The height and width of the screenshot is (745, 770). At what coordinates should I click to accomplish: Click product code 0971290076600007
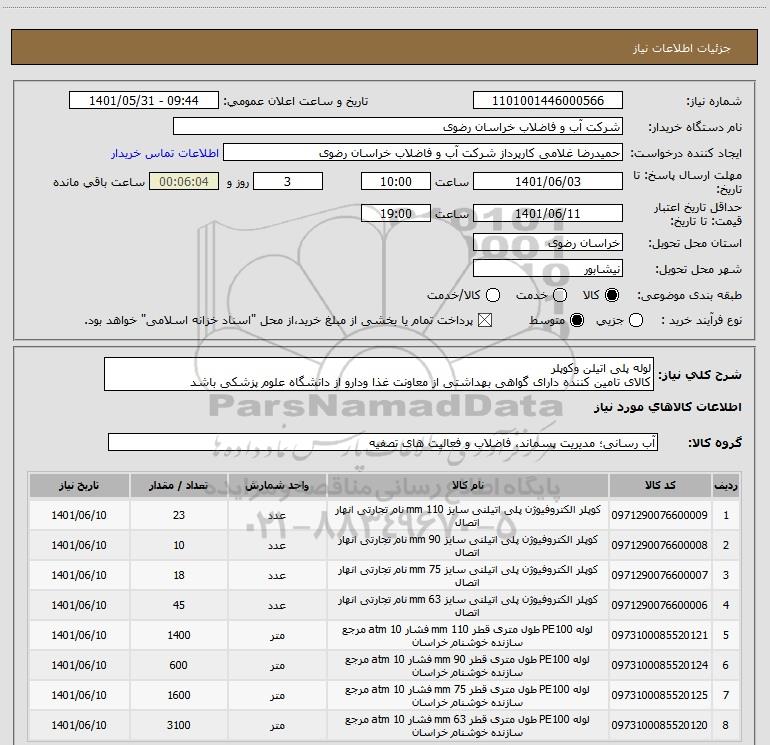coord(660,575)
